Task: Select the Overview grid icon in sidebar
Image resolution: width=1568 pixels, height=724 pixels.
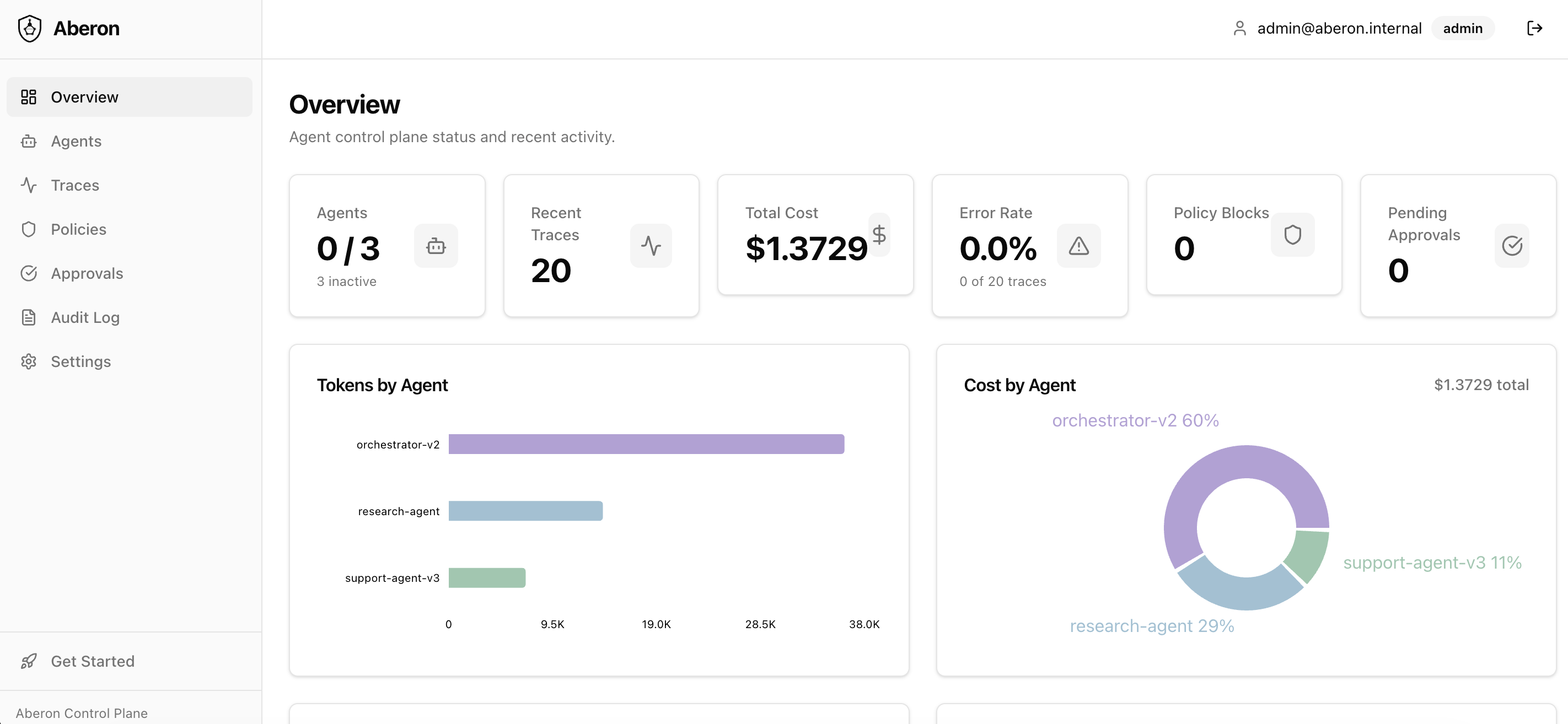Action: pyautogui.click(x=29, y=97)
